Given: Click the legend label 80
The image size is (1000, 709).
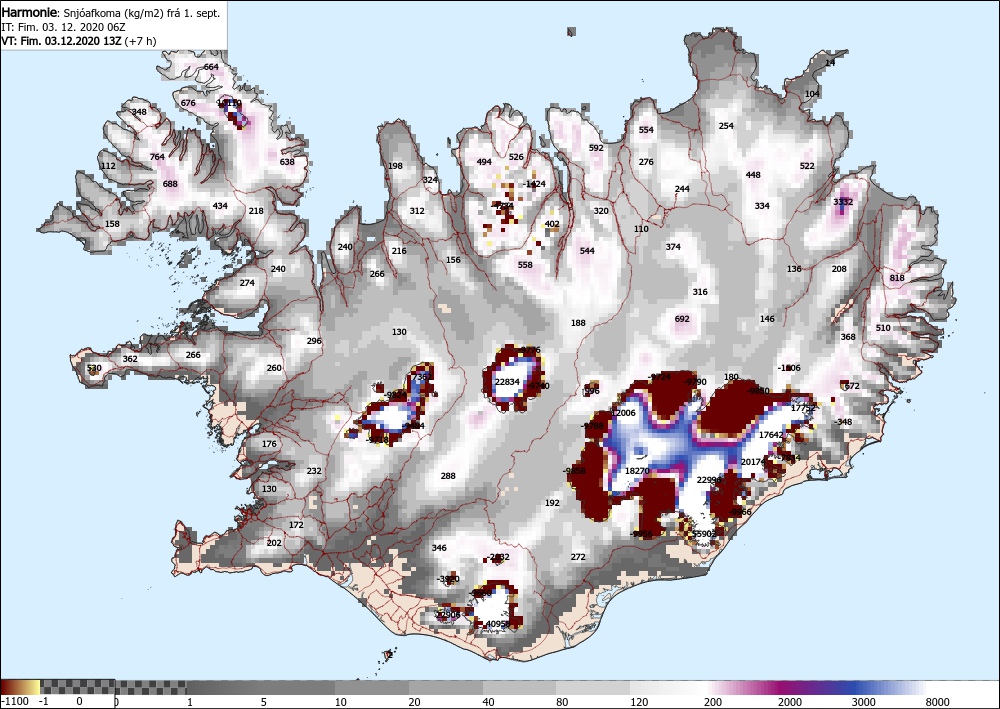Looking at the screenshot, I should click(x=562, y=702).
